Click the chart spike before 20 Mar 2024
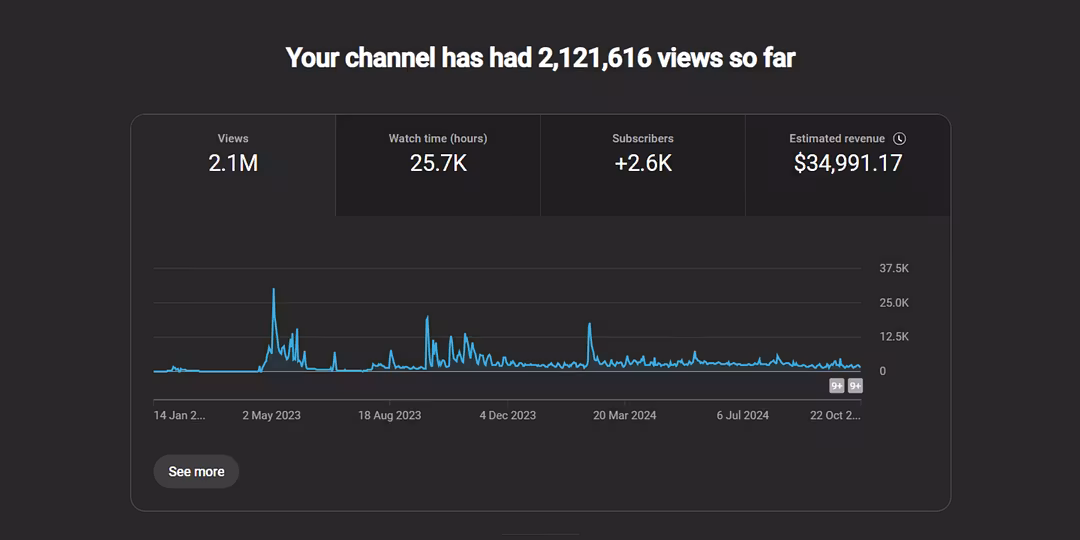 (x=589, y=325)
